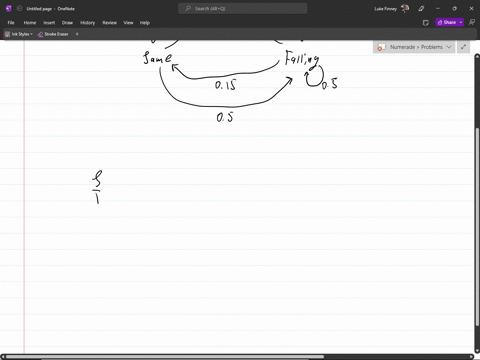Open the Luke Finney account profile
This screenshot has width=480, height=360.
[x=391, y=9]
